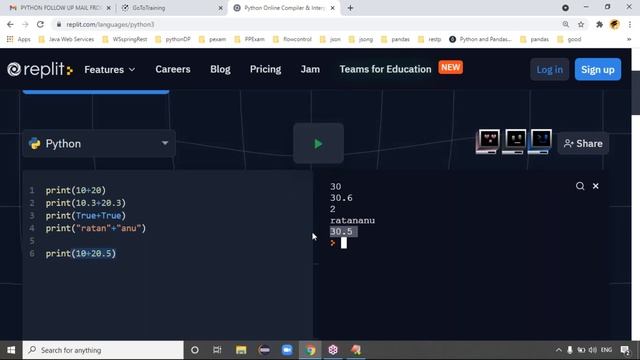Open the Windows Start menu
This screenshot has width=640, height=360.
(x=11, y=350)
